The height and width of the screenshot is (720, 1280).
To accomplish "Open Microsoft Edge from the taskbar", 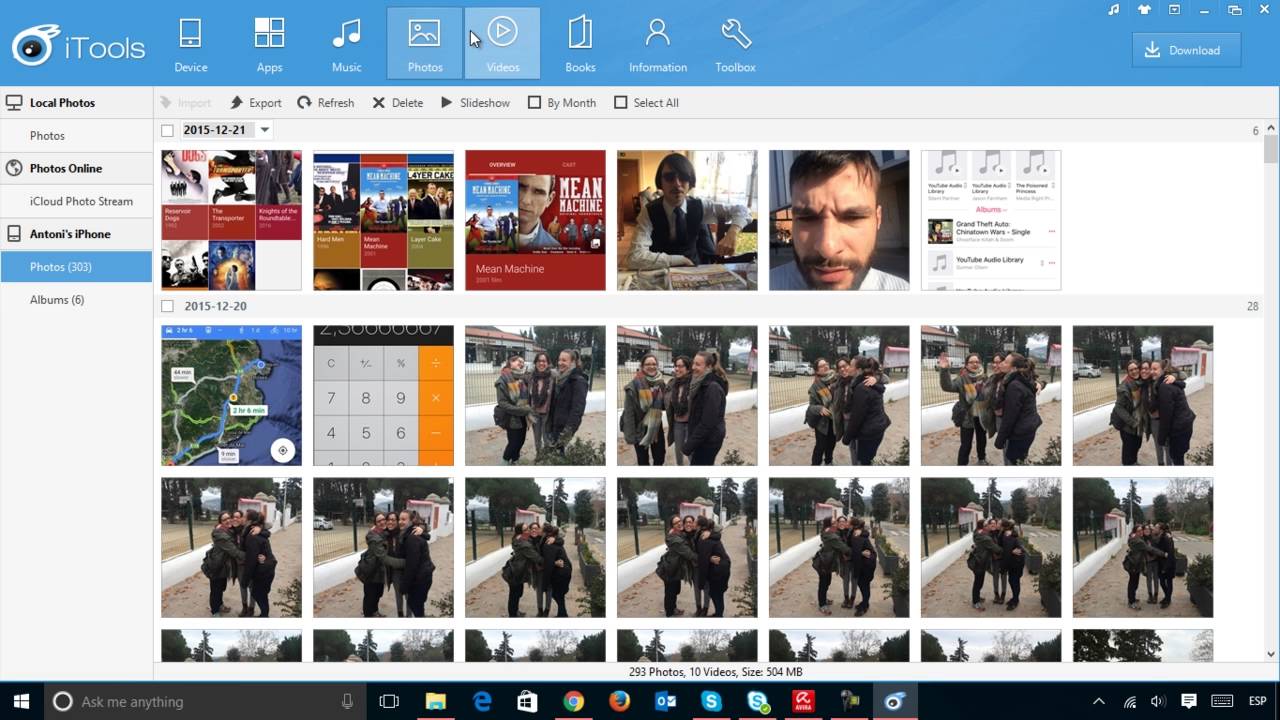I will pos(481,701).
